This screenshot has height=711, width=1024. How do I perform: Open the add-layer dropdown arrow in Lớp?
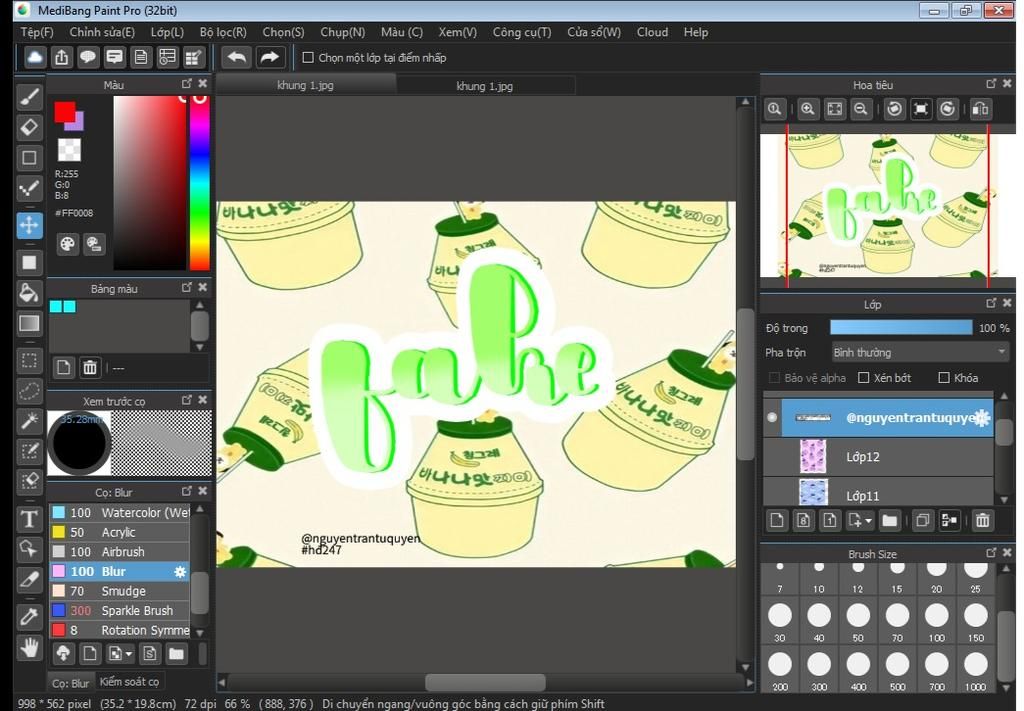[x=869, y=521]
